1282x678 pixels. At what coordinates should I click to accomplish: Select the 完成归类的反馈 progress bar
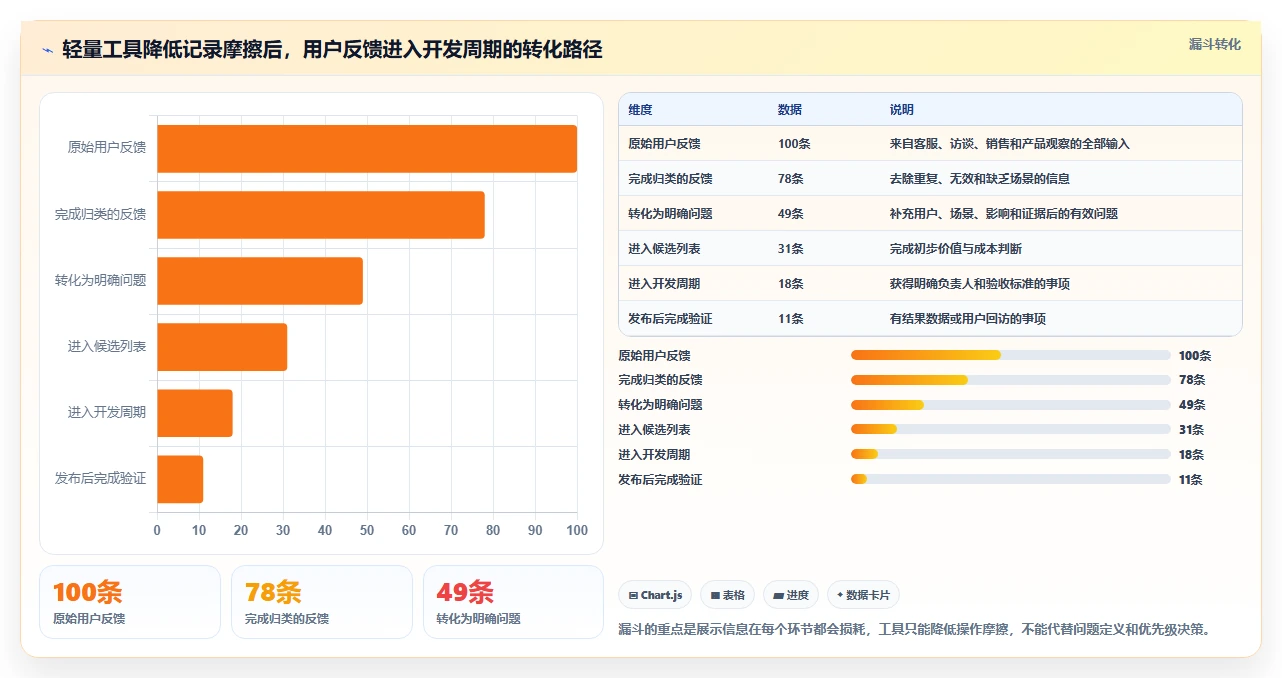click(1010, 380)
